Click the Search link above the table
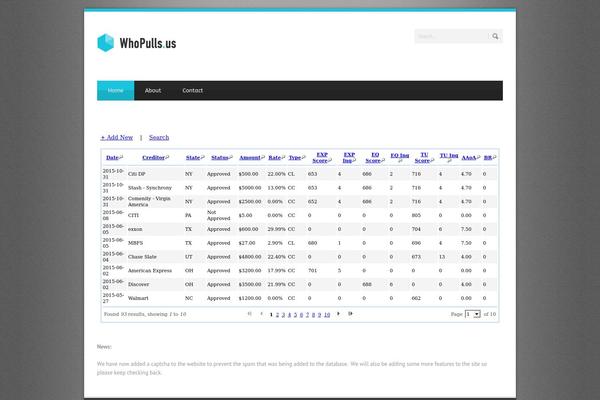600x400 pixels. click(x=159, y=137)
